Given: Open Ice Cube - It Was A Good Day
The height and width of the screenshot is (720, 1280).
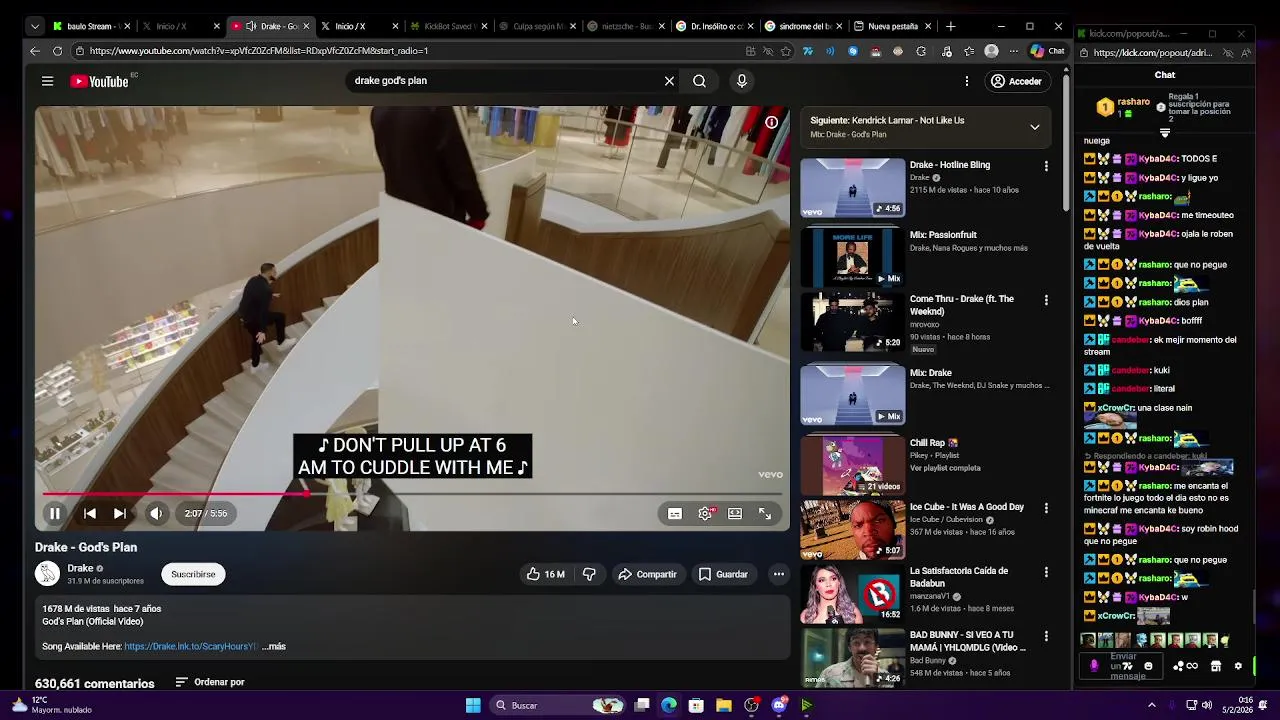Looking at the screenshot, I should [x=967, y=507].
